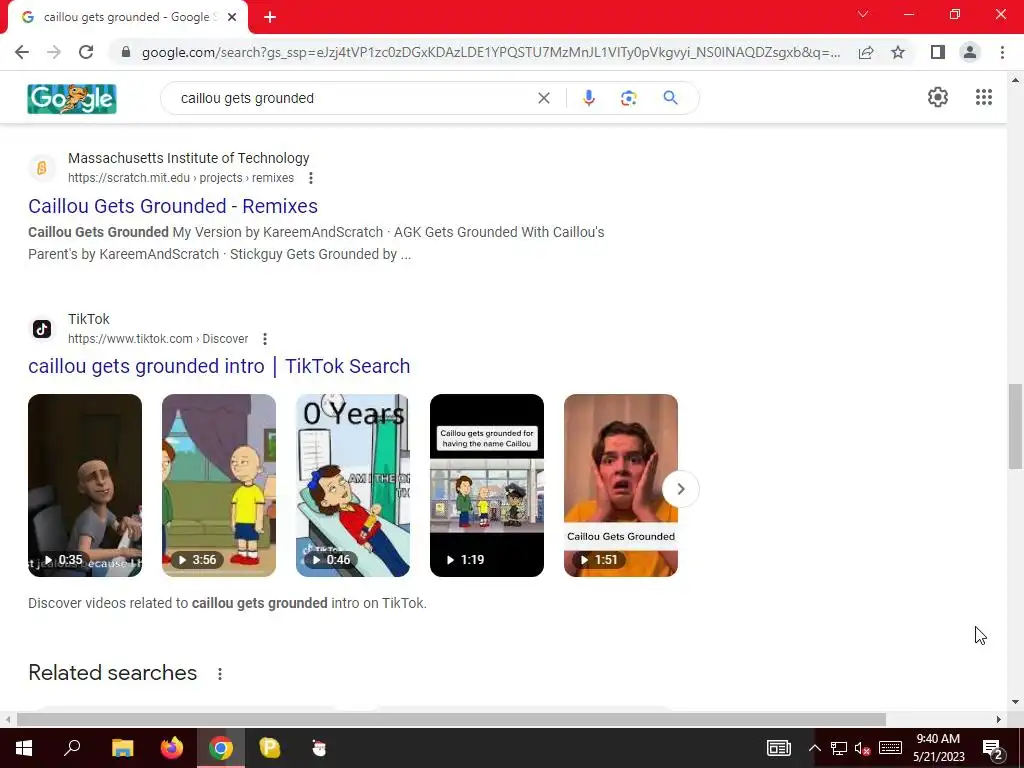
Task: Click the horizontal scrollbar thumb
Action: [451, 719]
